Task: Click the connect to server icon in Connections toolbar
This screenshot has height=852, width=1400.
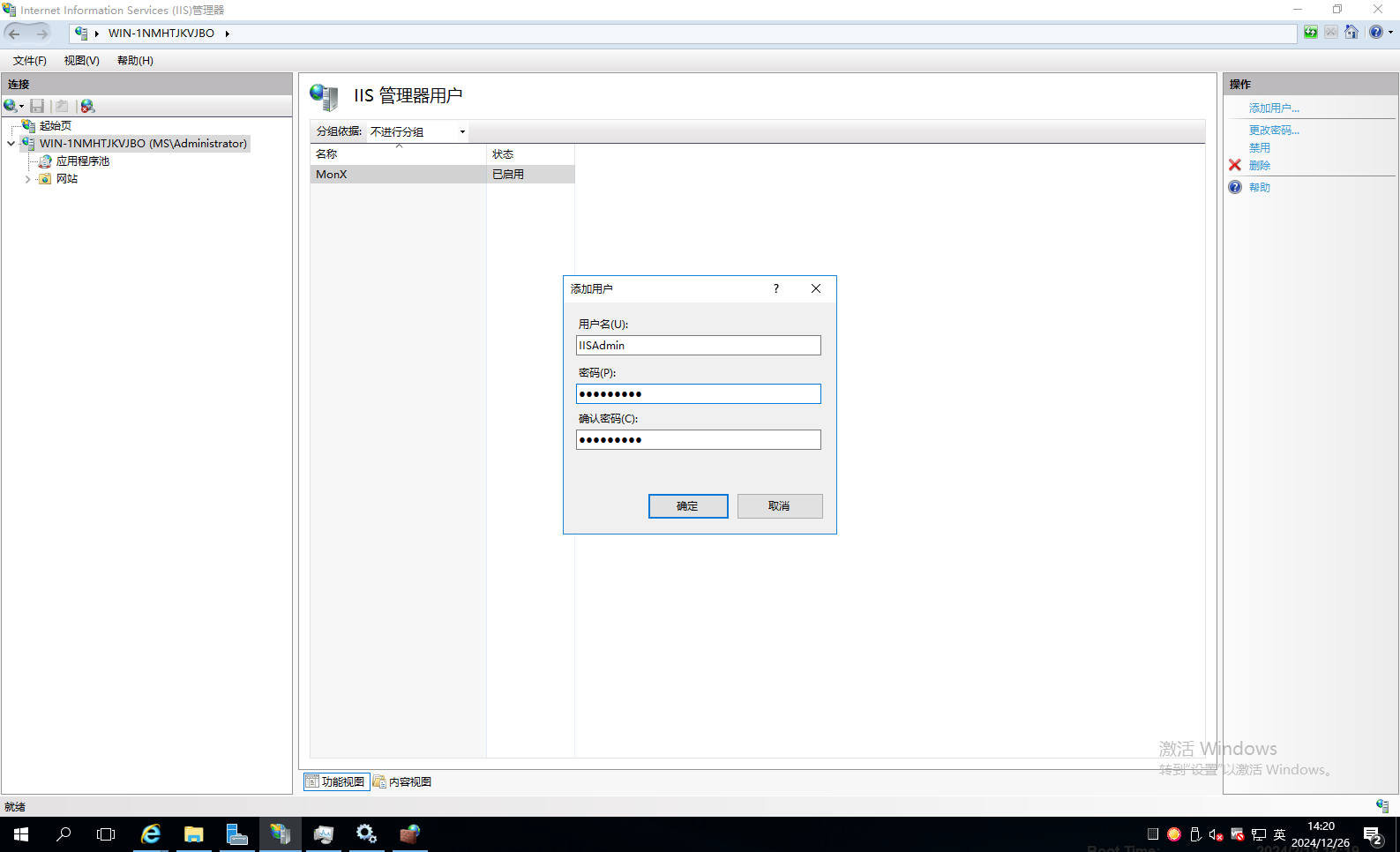Action: pos(11,106)
